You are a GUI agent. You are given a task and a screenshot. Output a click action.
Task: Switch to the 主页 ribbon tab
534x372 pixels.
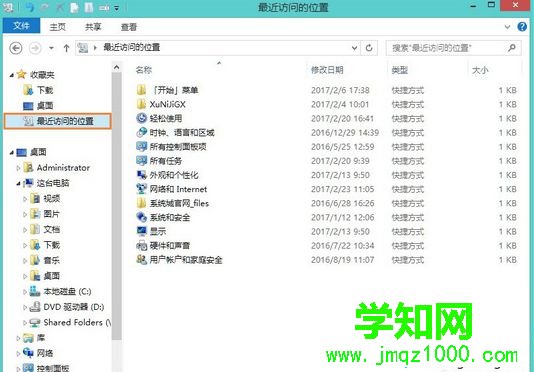(58, 27)
